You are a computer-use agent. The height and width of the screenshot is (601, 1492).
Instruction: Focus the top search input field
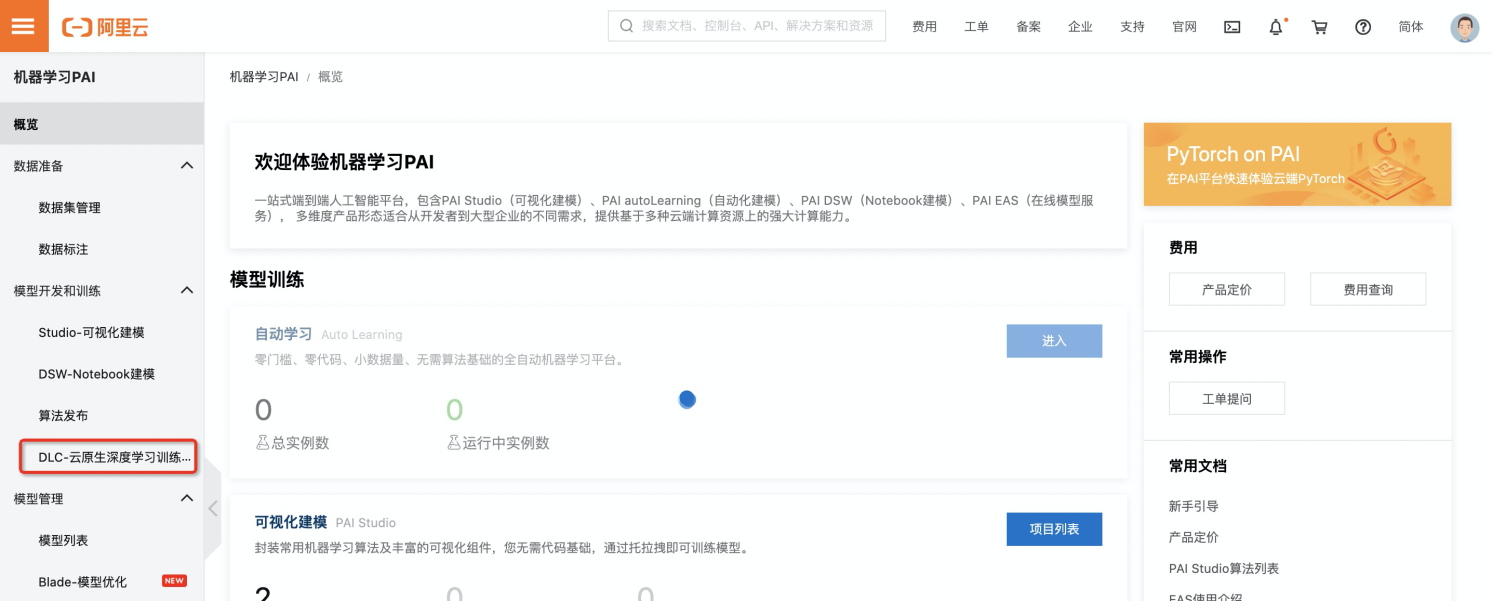pos(747,26)
